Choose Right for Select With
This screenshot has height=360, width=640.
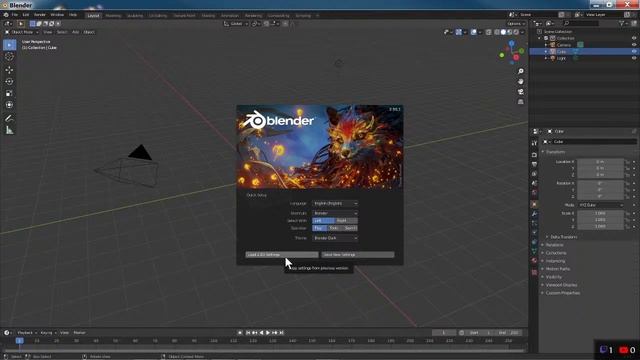[x=346, y=220]
